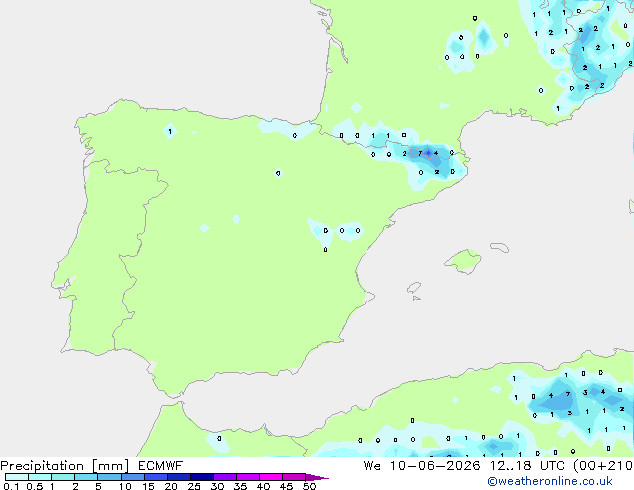Click the Mallorca island on the map
The width and height of the screenshot is (634, 490).
[464, 261]
